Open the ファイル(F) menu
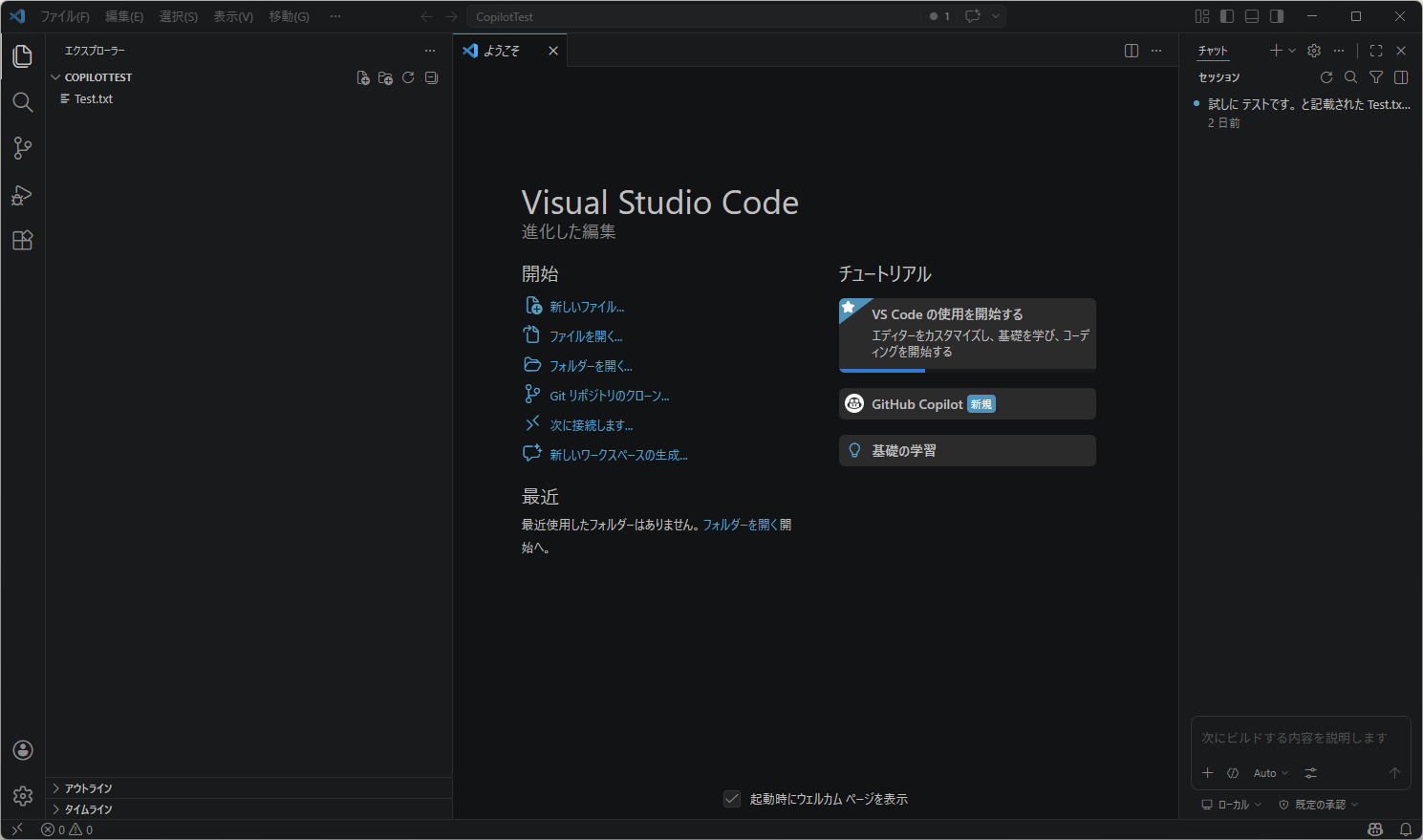 [65, 16]
